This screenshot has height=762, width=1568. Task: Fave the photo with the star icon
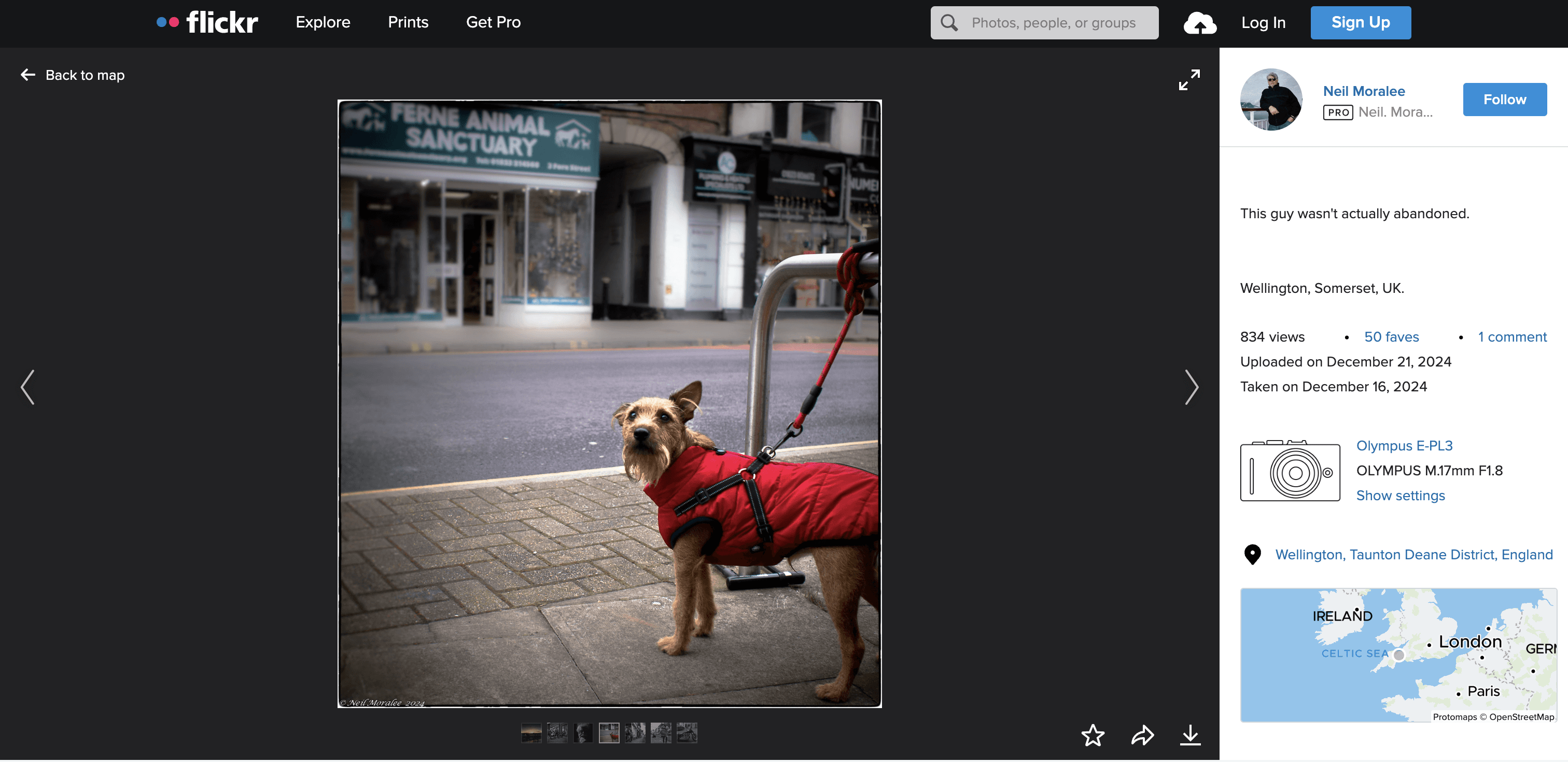pyautogui.click(x=1093, y=735)
